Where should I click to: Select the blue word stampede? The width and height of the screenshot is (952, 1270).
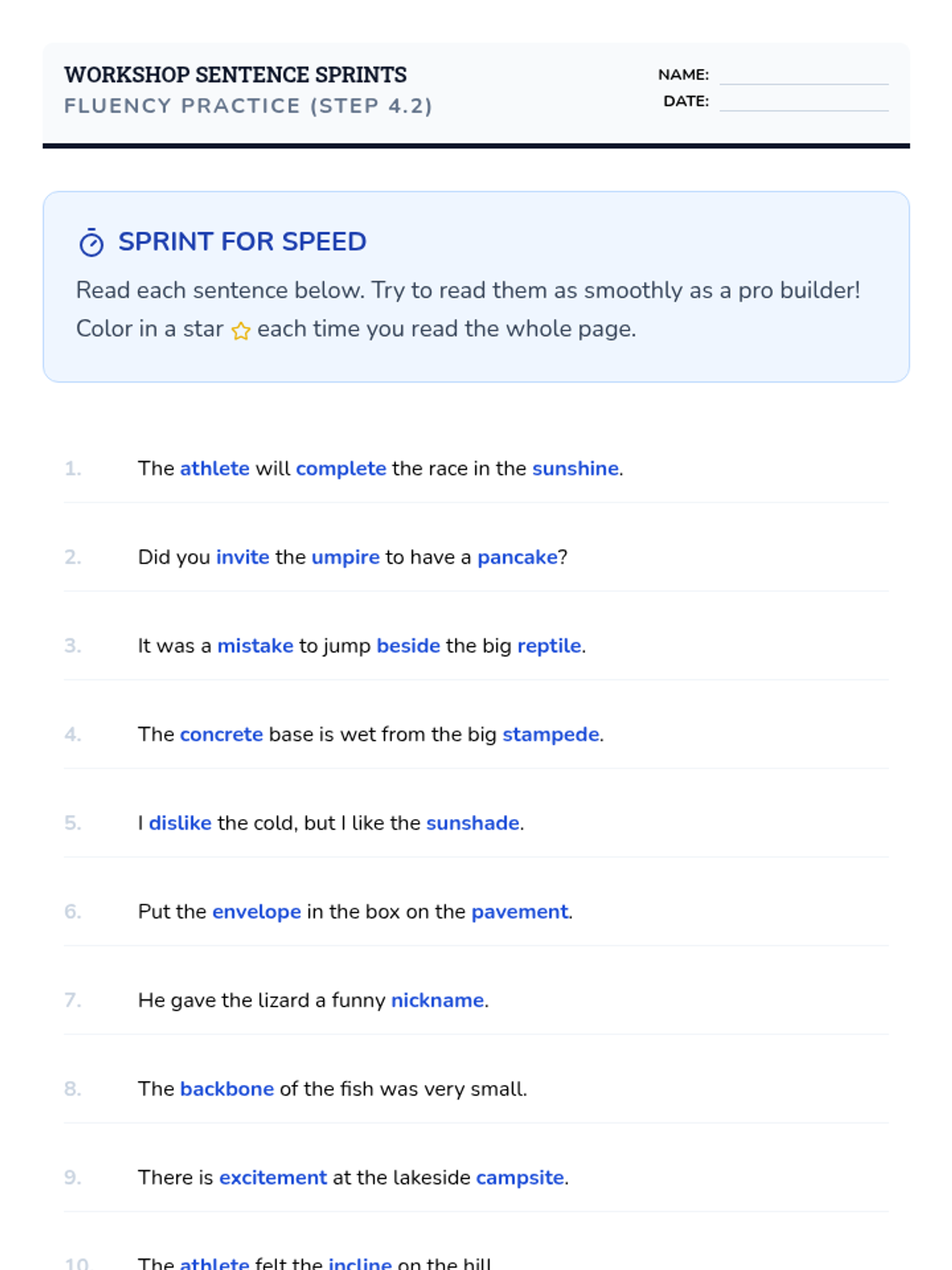tap(551, 735)
